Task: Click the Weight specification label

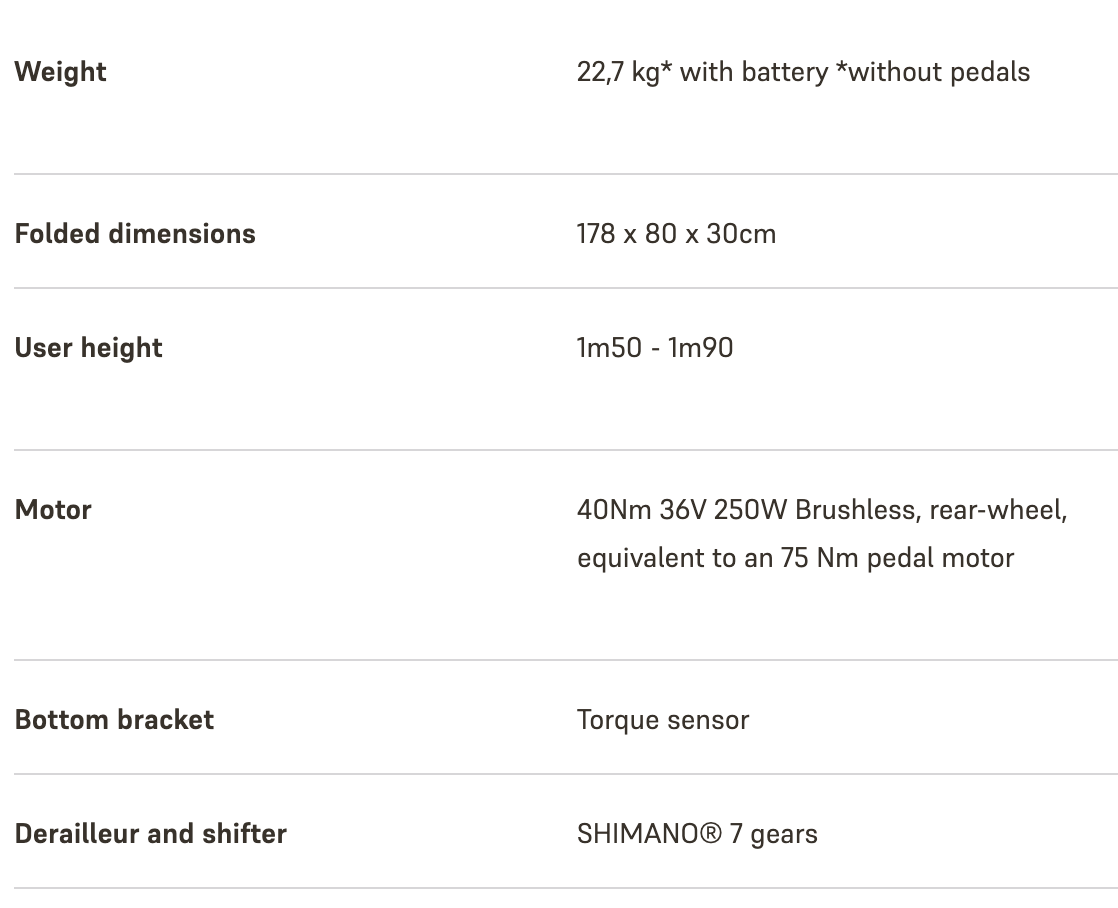Action: [x=61, y=72]
